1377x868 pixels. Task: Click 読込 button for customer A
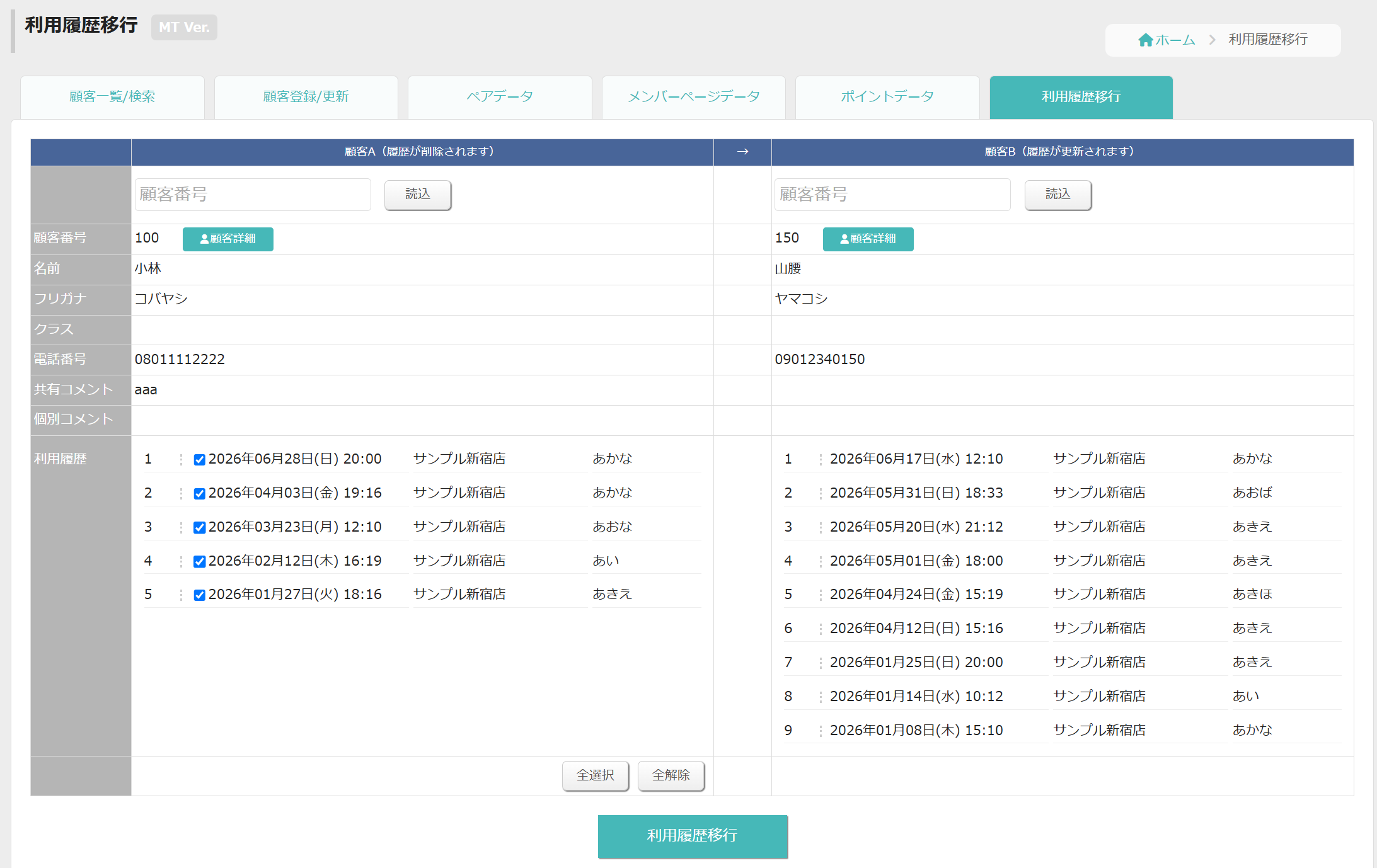tap(418, 195)
